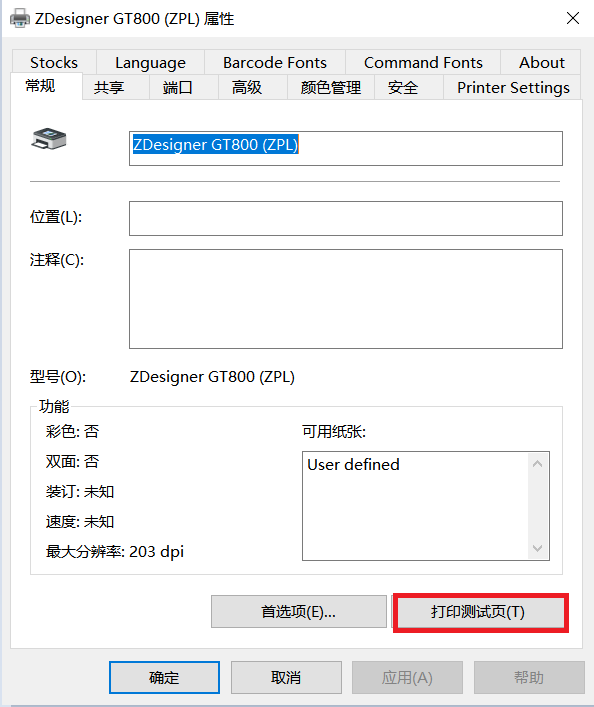This screenshot has width=594, height=707.
Task: Switch to the 共享 tab
Action: point(109,87)
